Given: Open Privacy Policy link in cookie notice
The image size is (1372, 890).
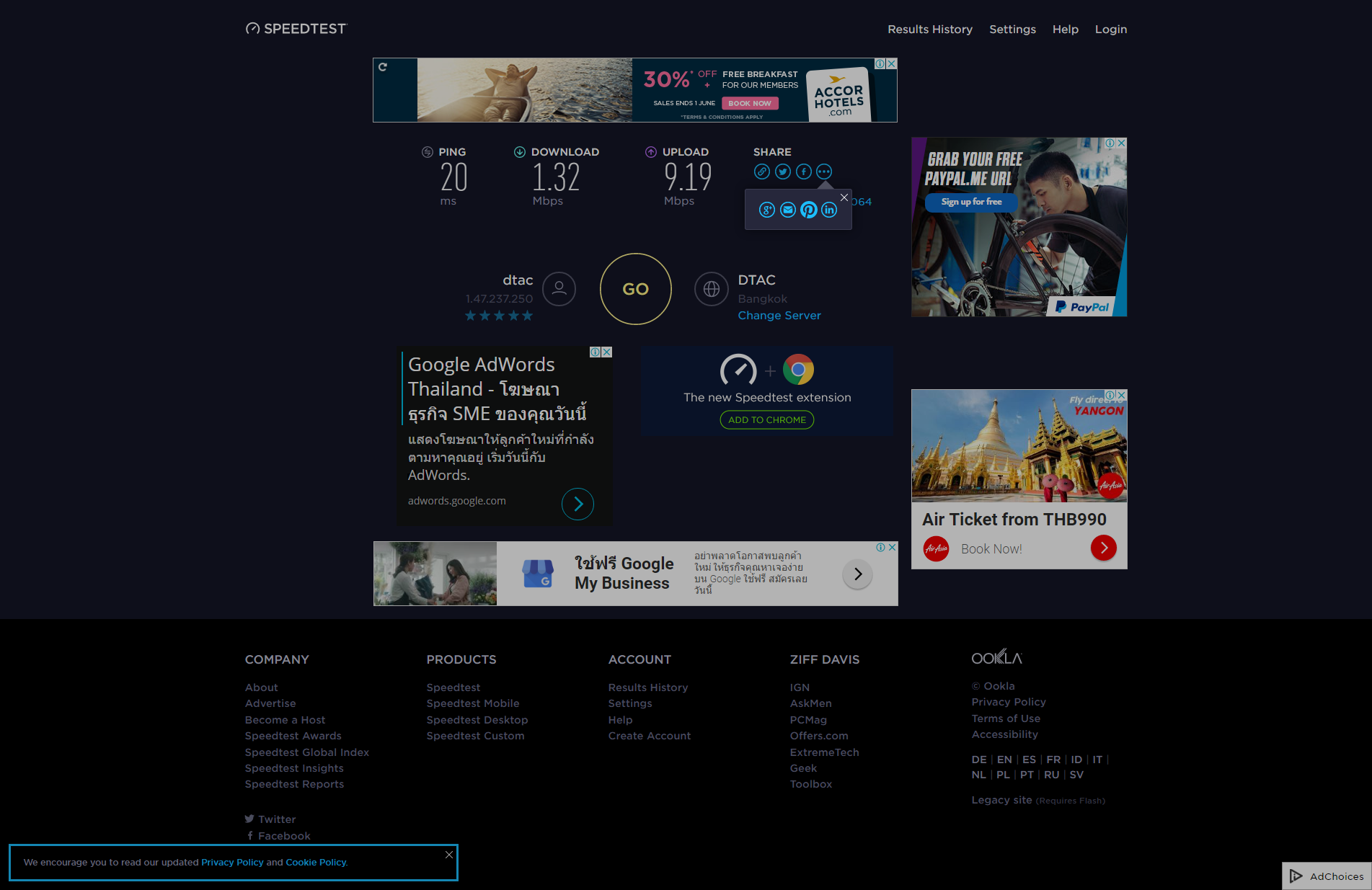Looking at the screenshot, I should click(x=232, y=863).
